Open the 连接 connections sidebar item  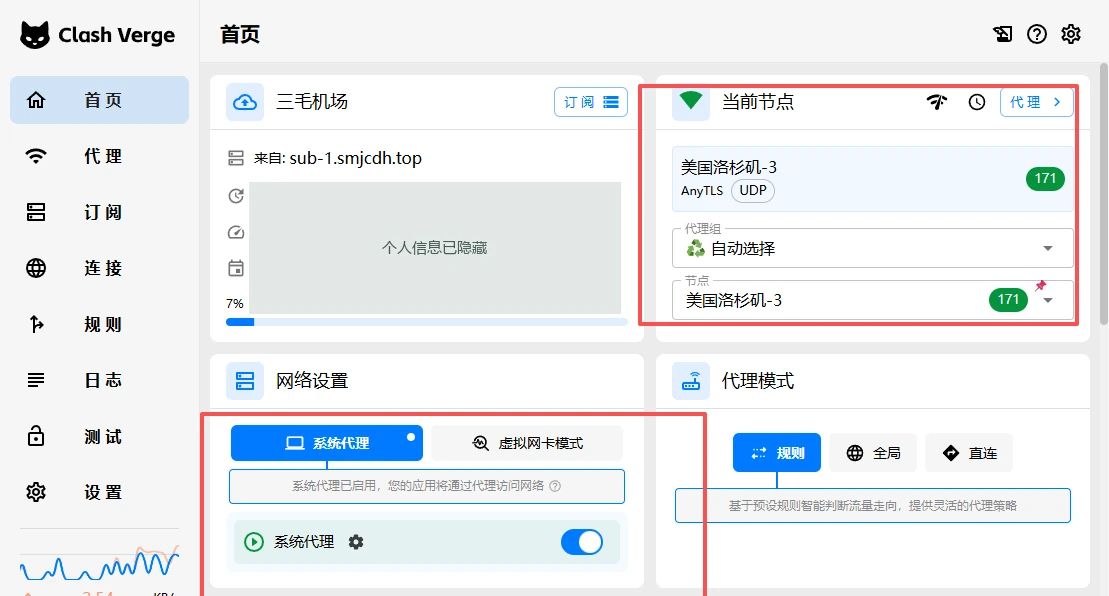point(99,268)
